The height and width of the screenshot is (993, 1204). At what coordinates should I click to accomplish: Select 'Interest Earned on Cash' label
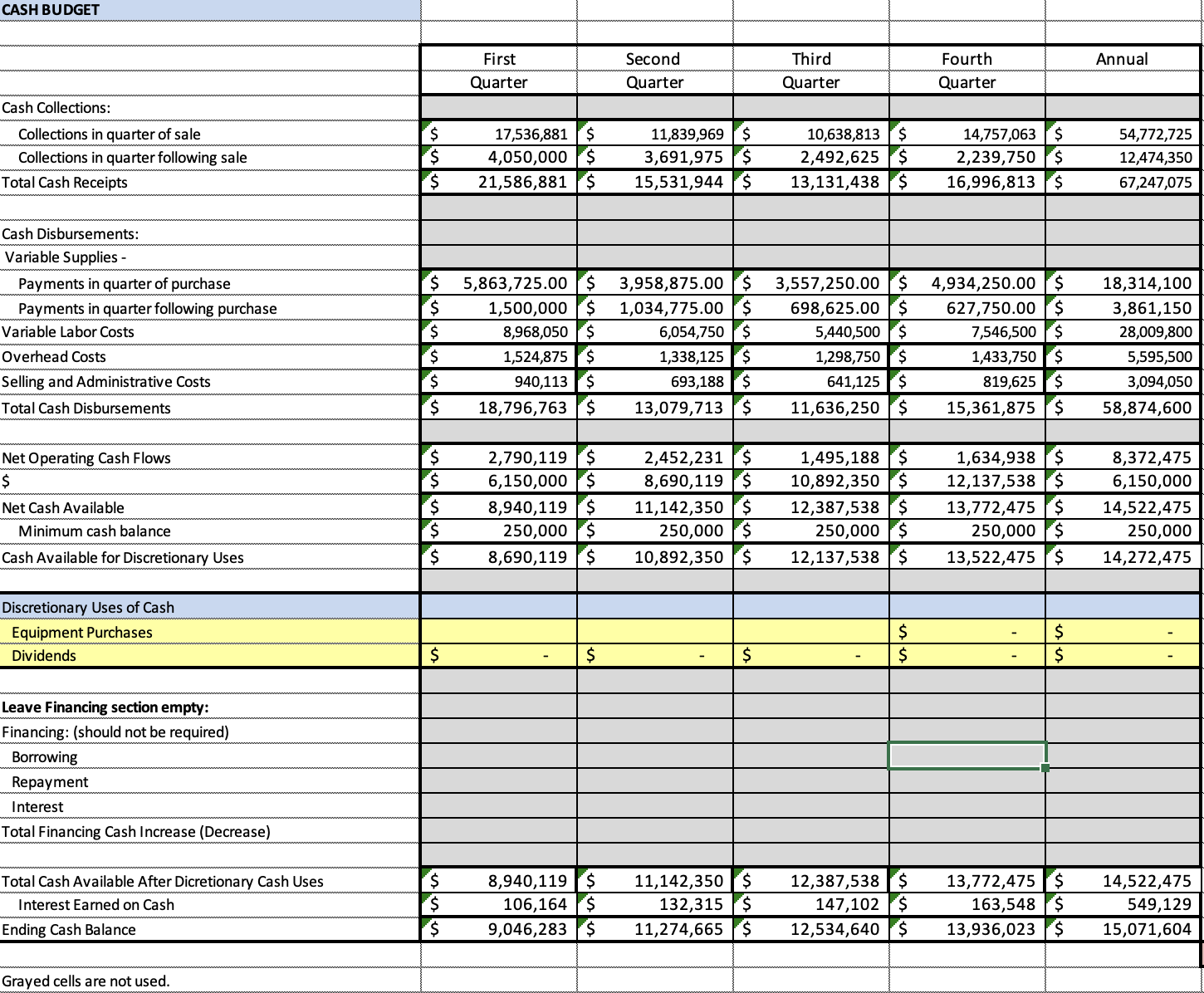[x=96, y=905]
